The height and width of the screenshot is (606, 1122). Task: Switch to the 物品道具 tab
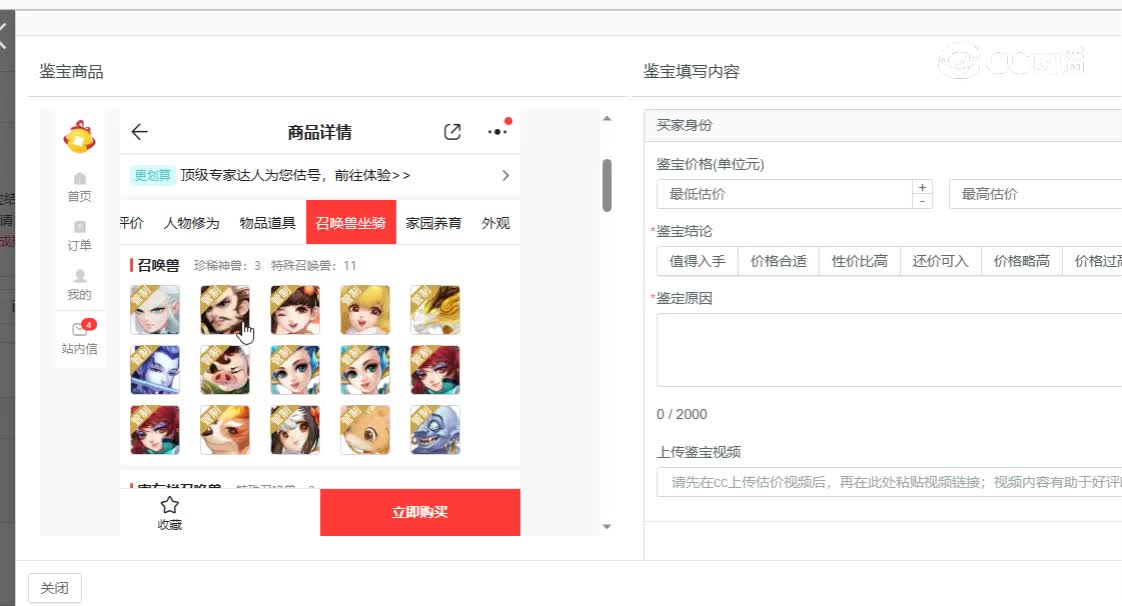(268, 223)
